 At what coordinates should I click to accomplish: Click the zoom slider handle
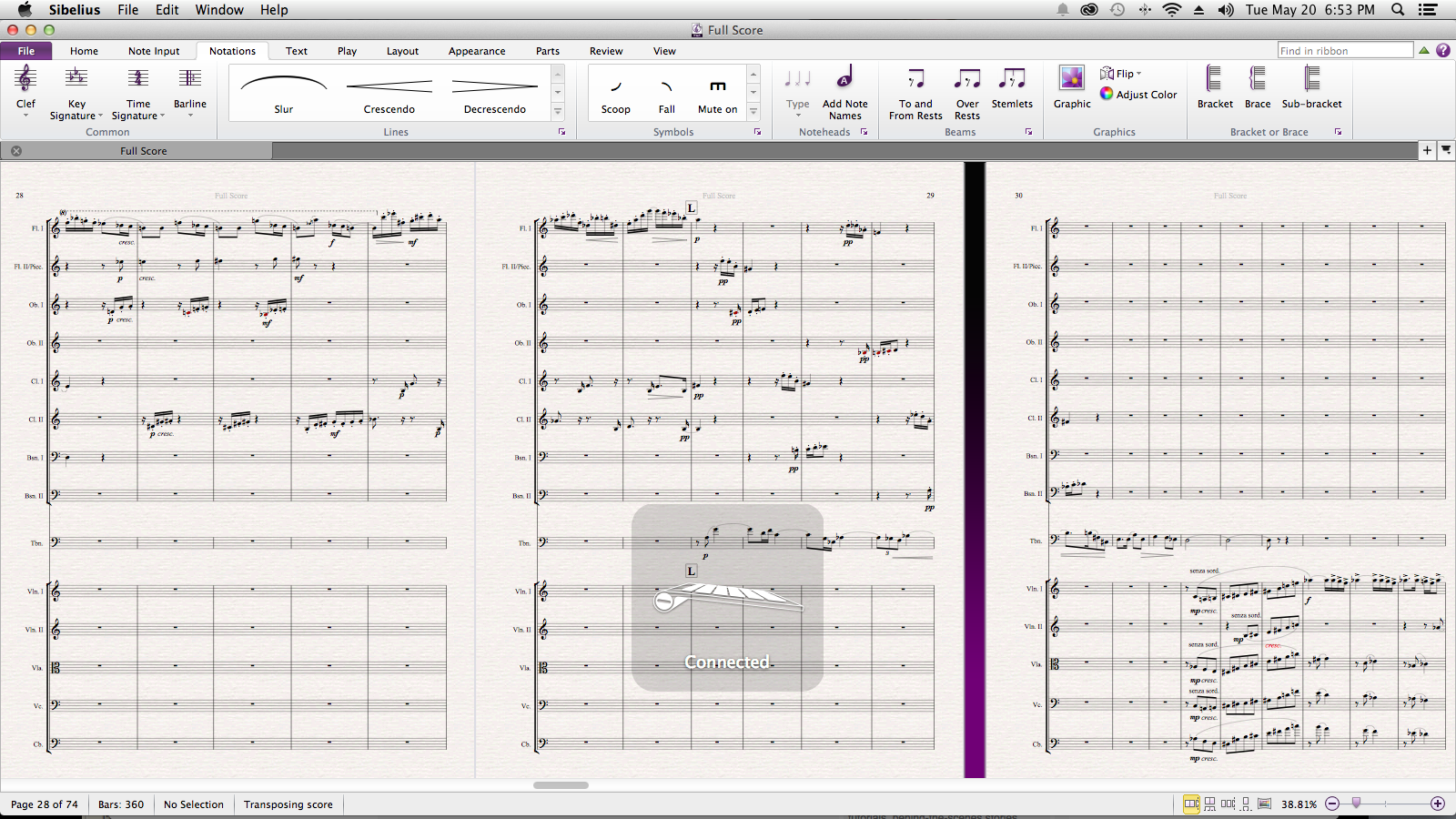tap(1356, 803)
